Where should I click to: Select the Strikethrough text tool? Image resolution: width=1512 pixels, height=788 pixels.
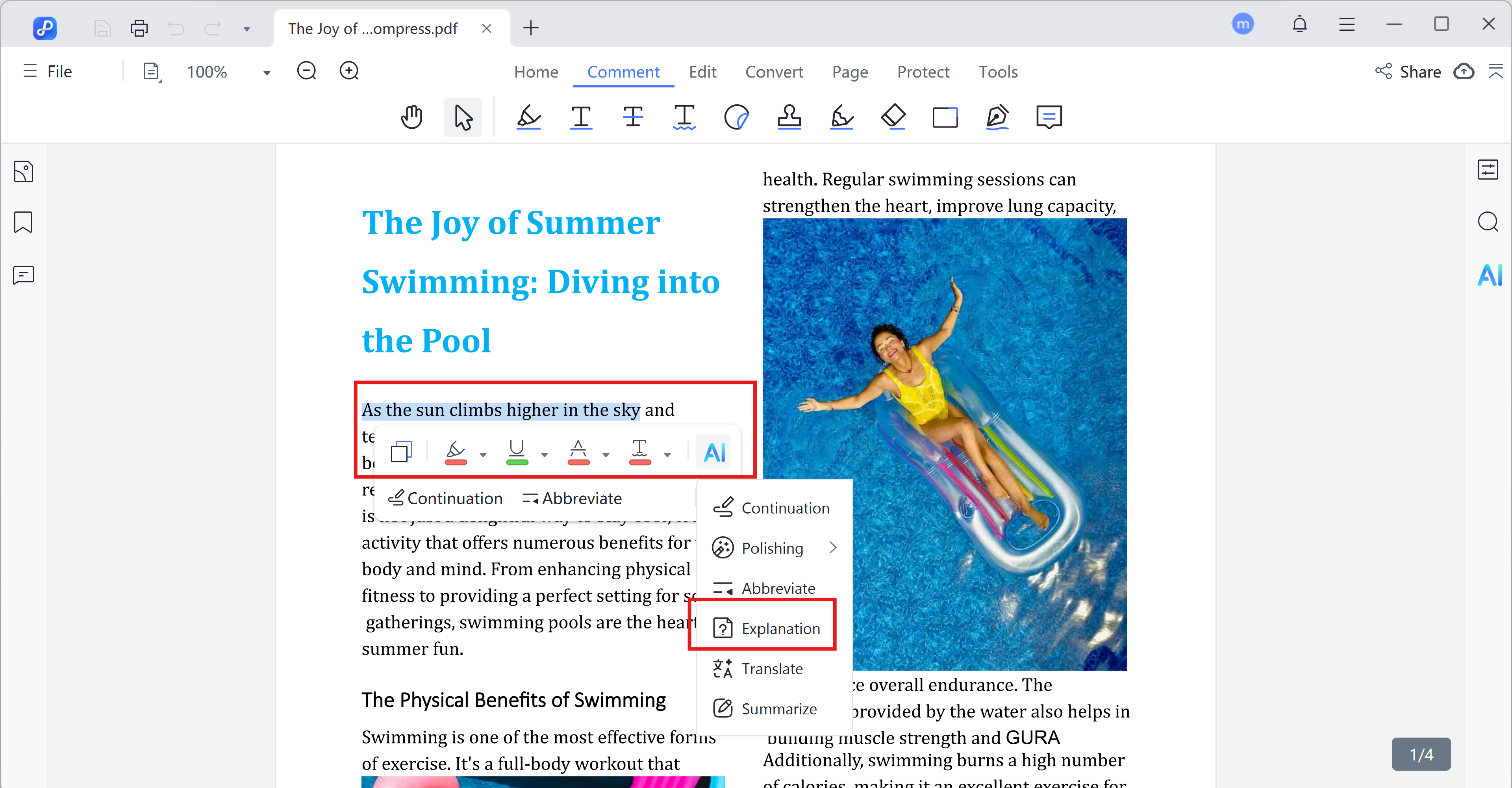(633, 117)
